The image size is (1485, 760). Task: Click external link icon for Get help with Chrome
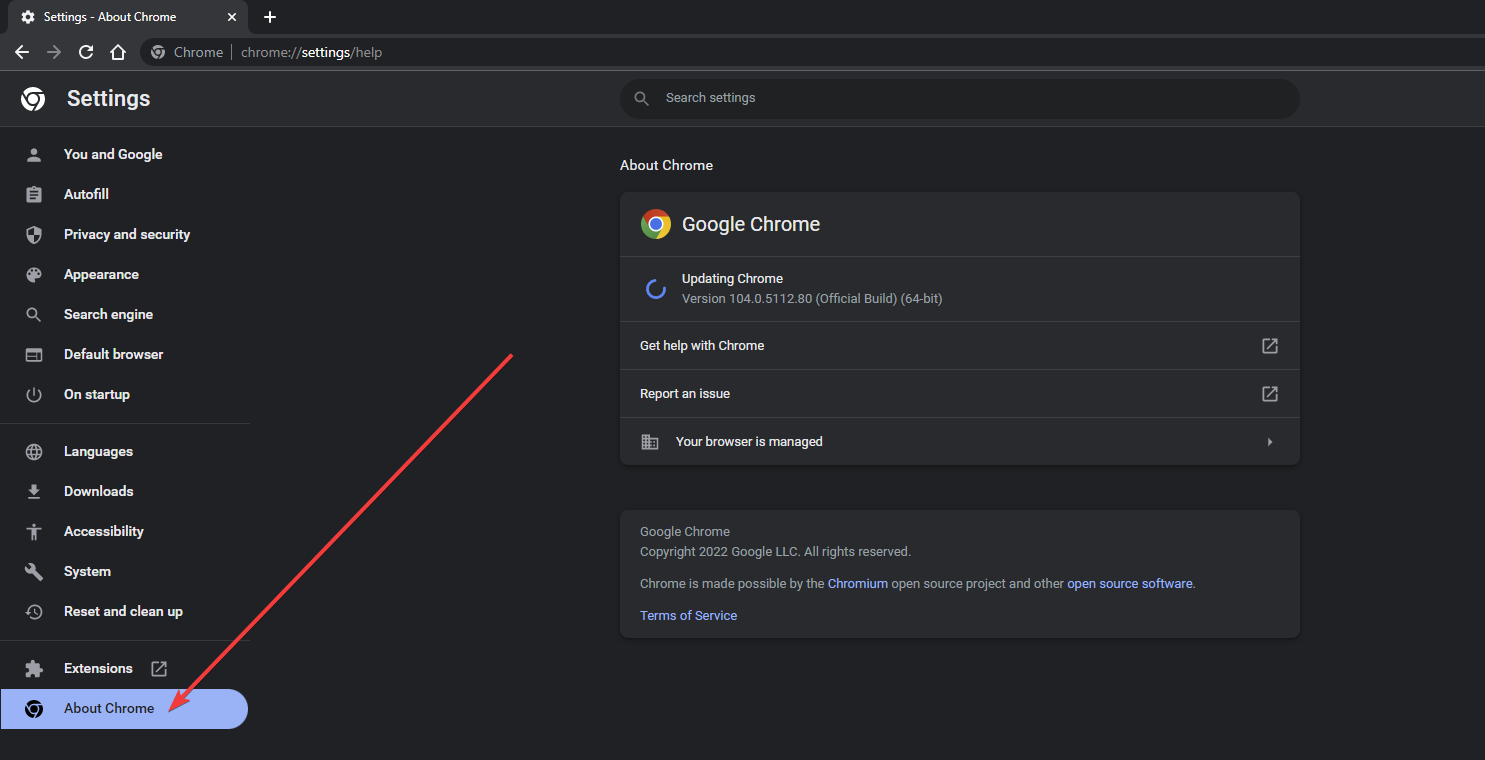tap(1270, 345)
